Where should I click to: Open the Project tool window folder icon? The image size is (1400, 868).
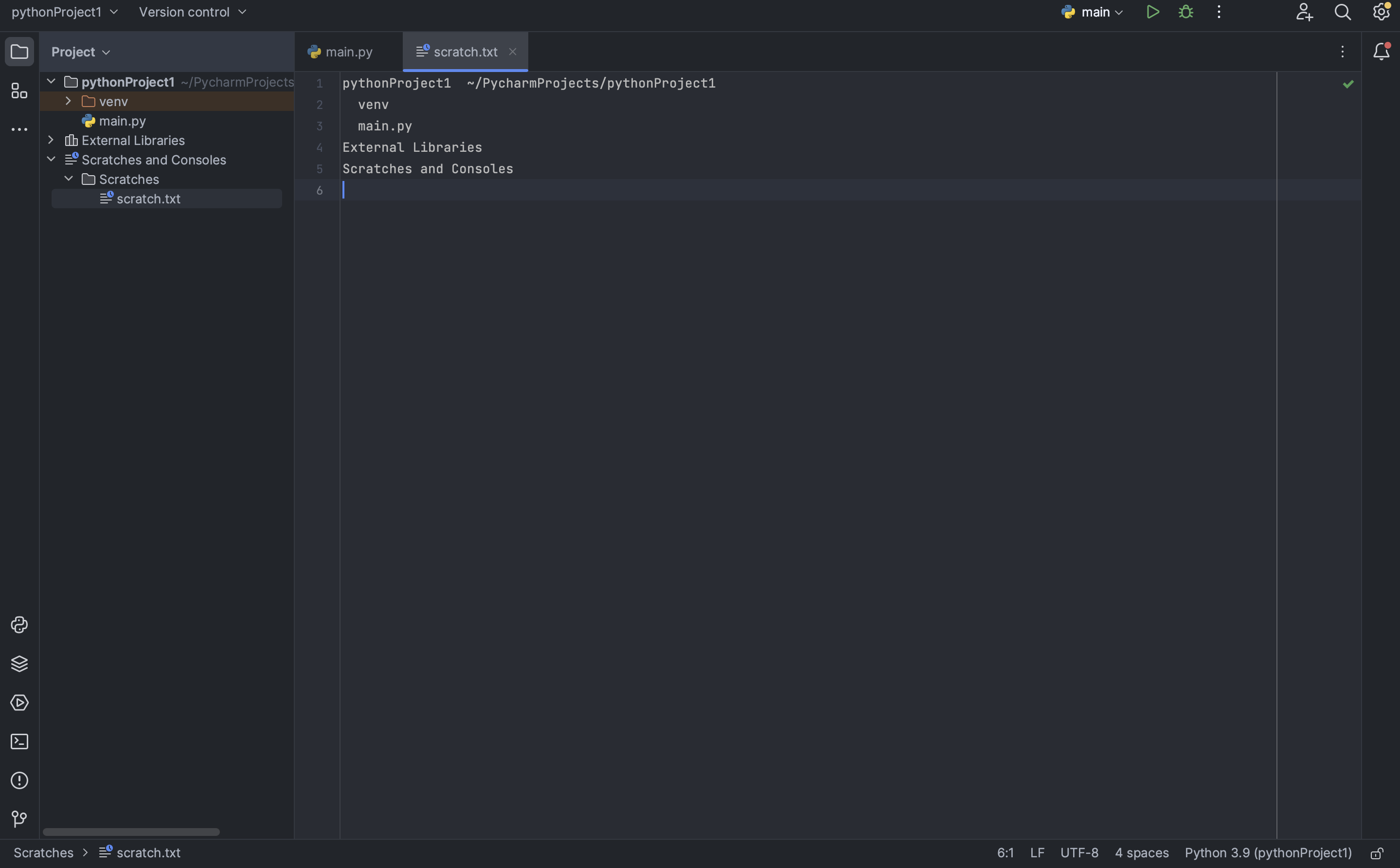pyautogui.click(x=19, y=52)
